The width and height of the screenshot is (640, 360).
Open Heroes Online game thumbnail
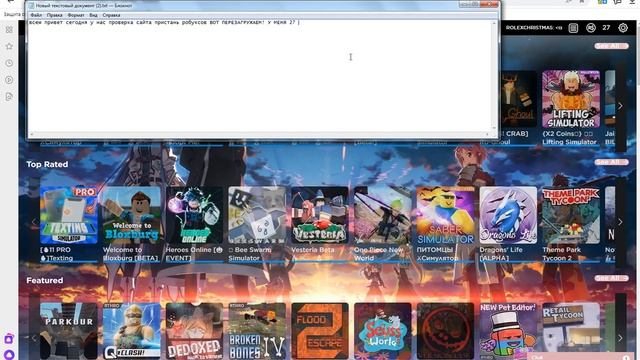(194, 215)
